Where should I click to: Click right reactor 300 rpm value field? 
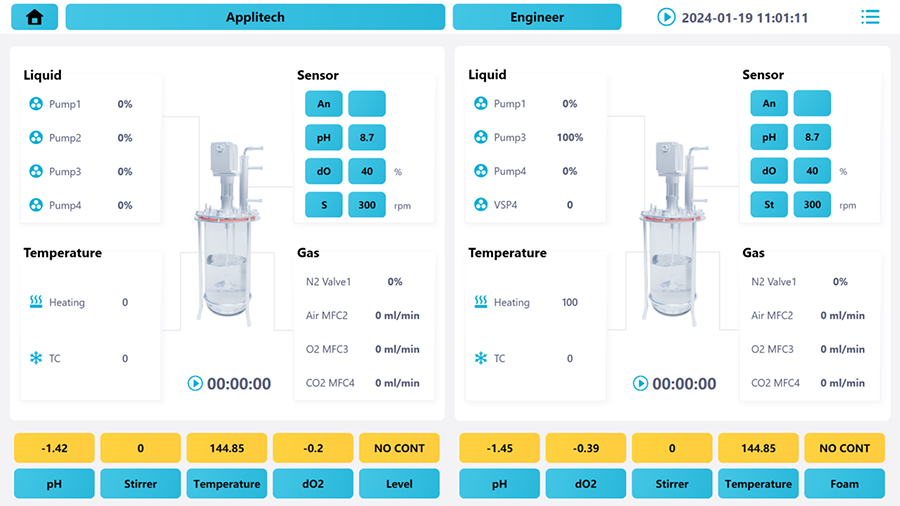812,205
